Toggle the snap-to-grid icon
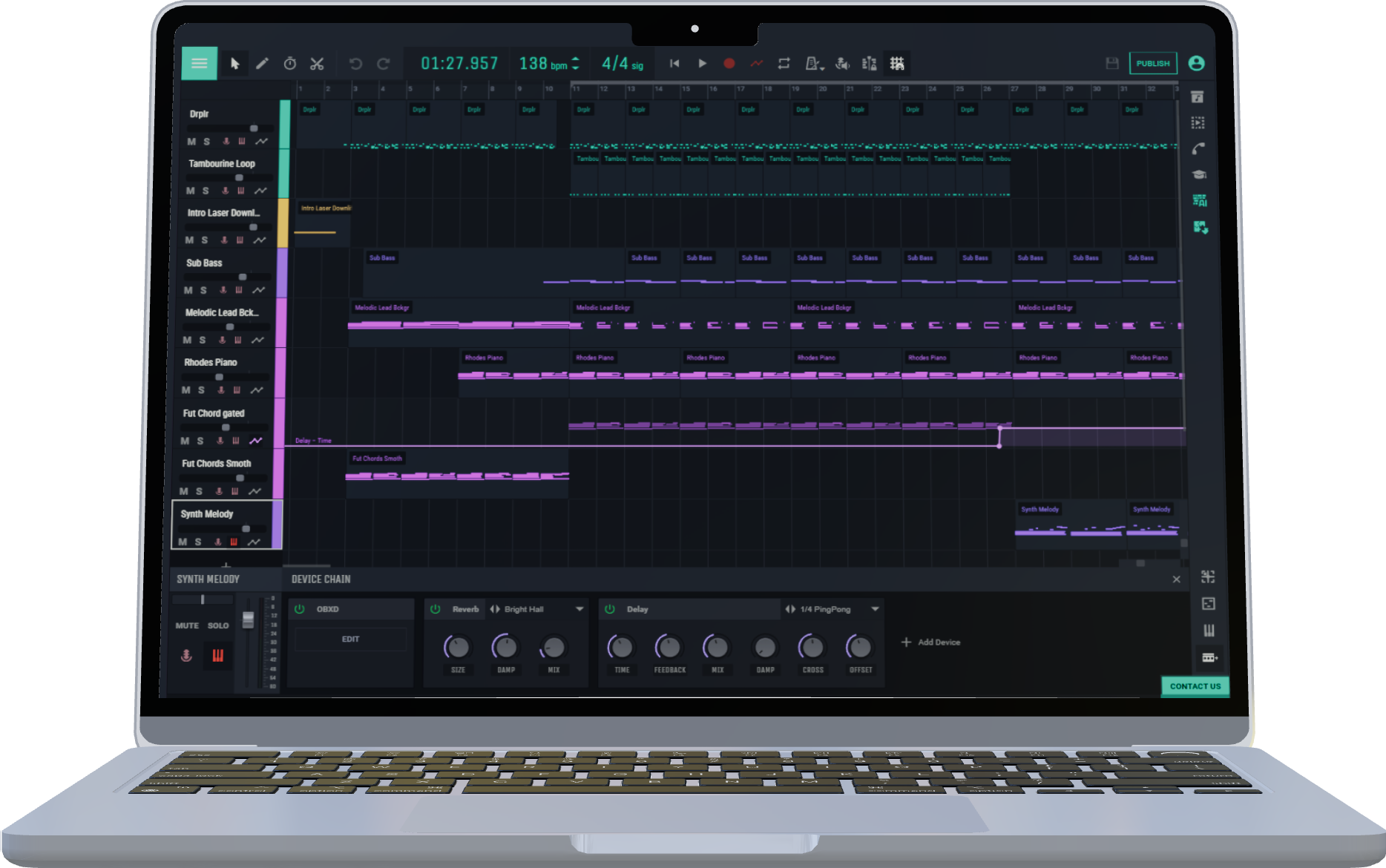The height and width of the screenshot is (868, 1386). [897, 64]
